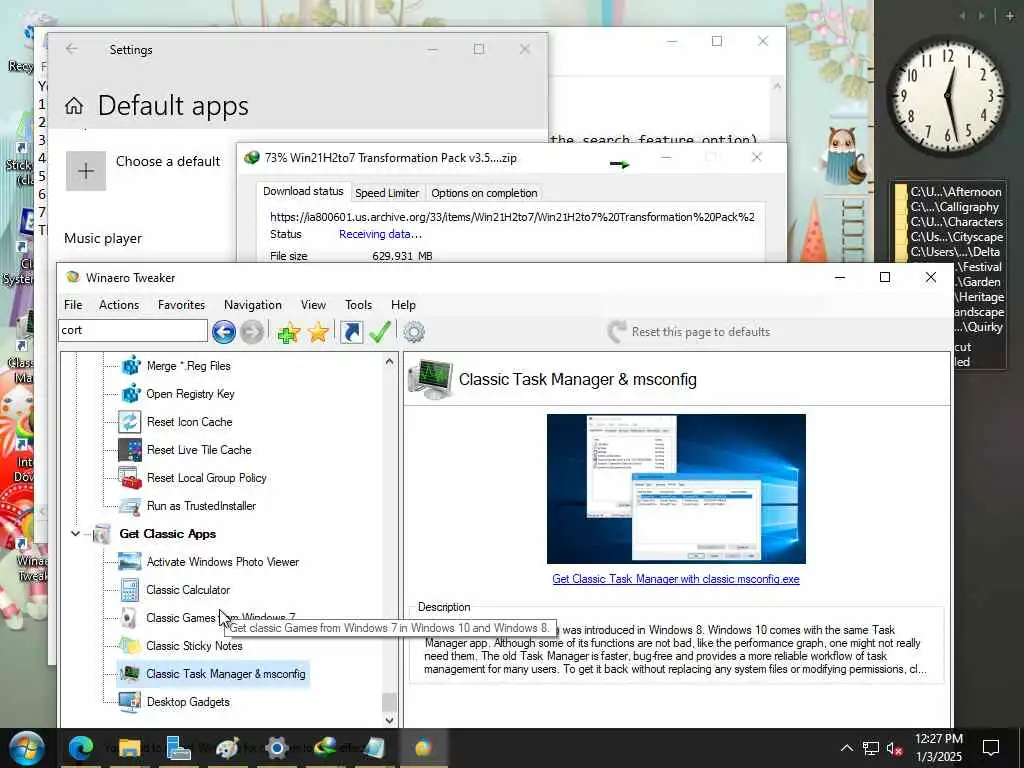This screenshot has width=1024, height=768.
Task: Open Internet Download Manager taskbar icon
Action: (325, 748)
